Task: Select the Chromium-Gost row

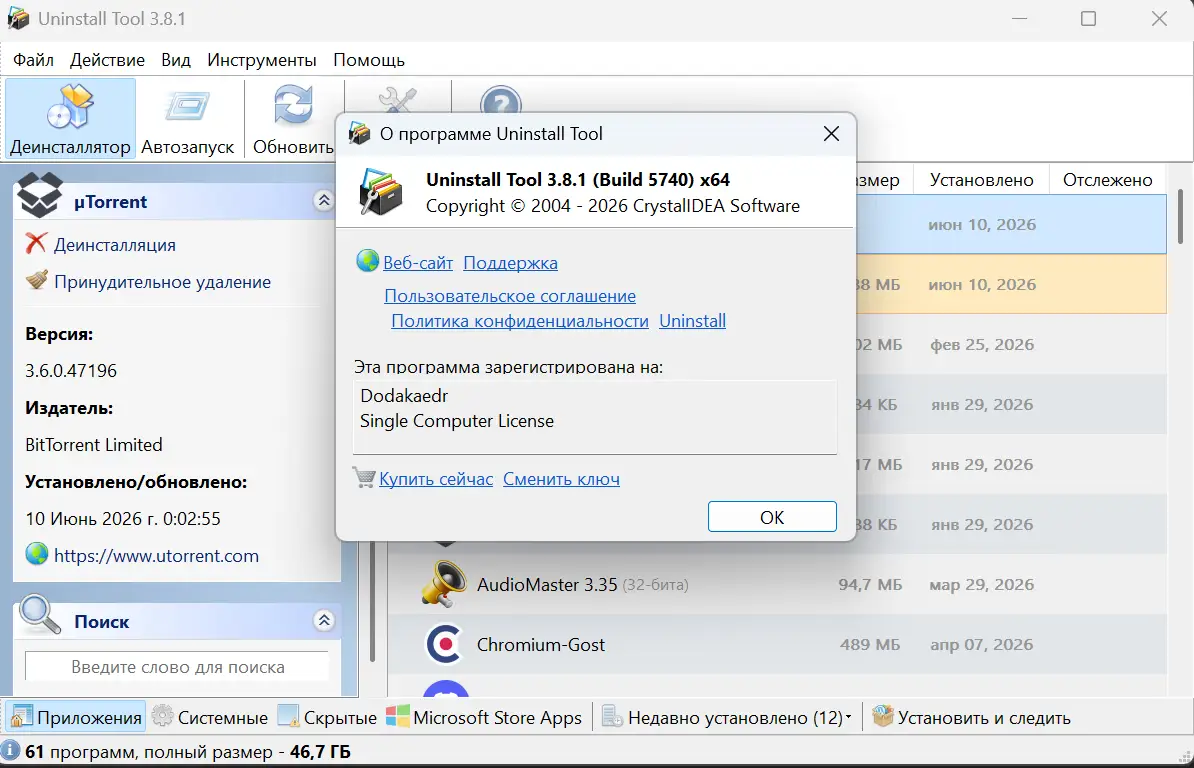Action: click(777, 645)
